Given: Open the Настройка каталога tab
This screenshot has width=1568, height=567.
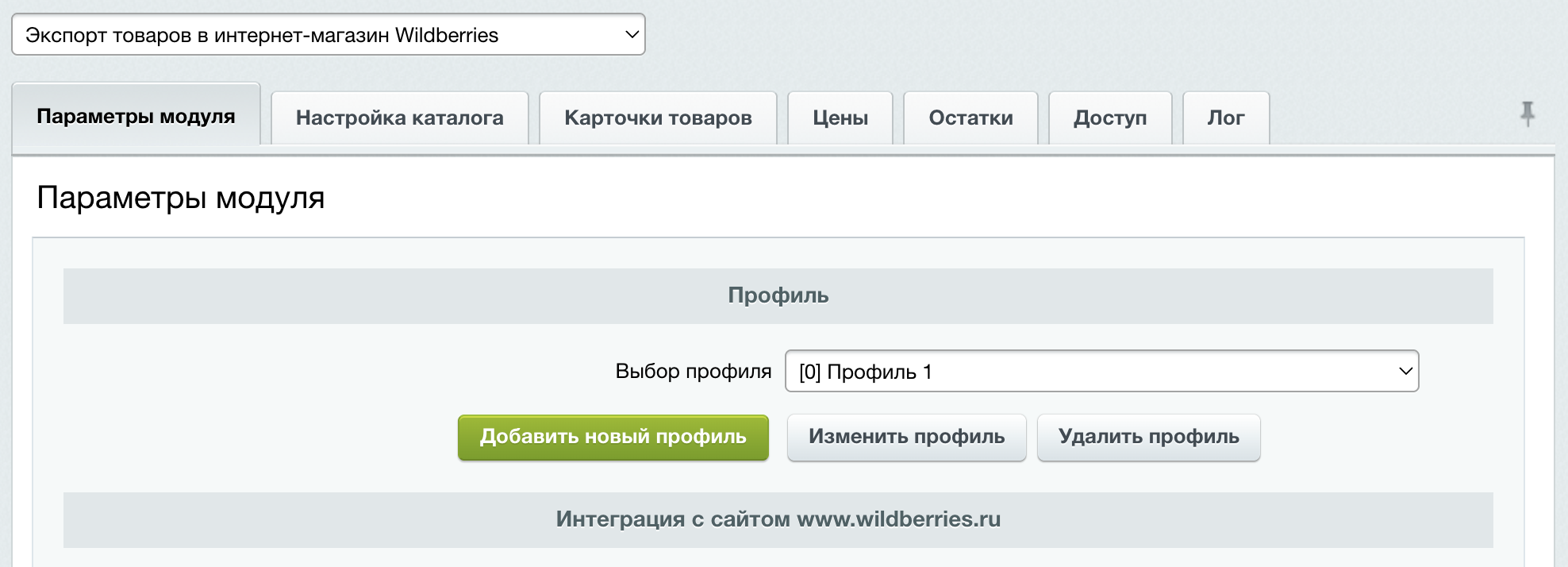Looking at the screenshot, I should (x=399, y=118).
